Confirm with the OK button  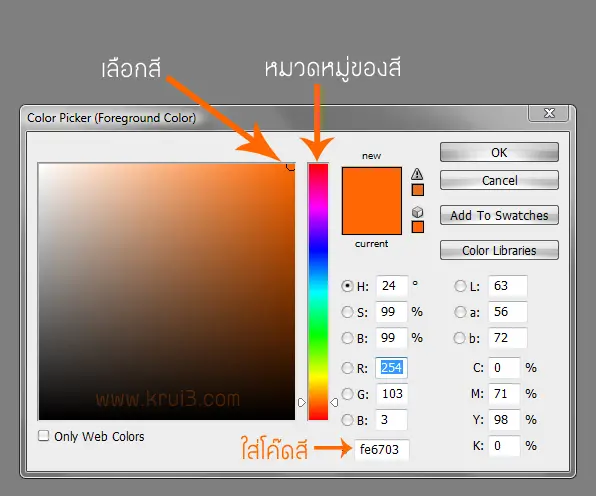(499, 152)
